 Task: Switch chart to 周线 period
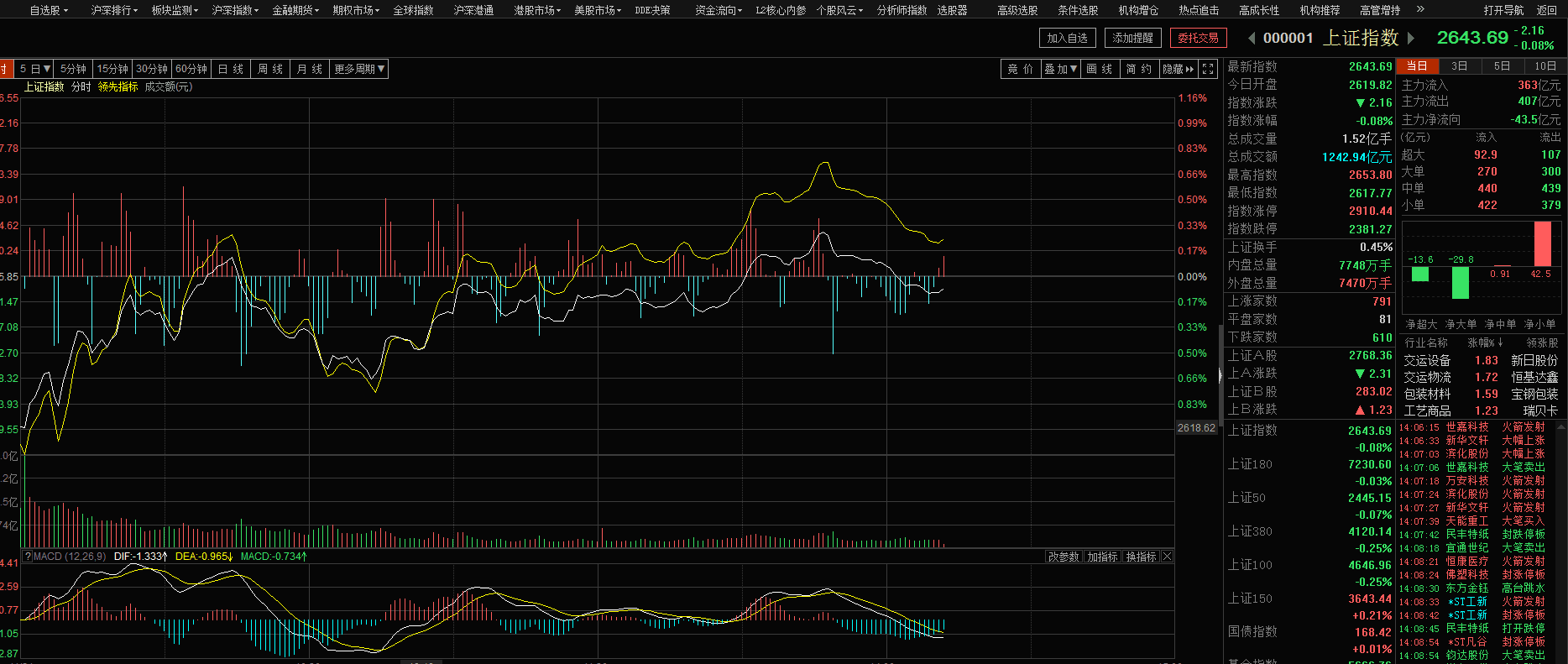(270, 69)
